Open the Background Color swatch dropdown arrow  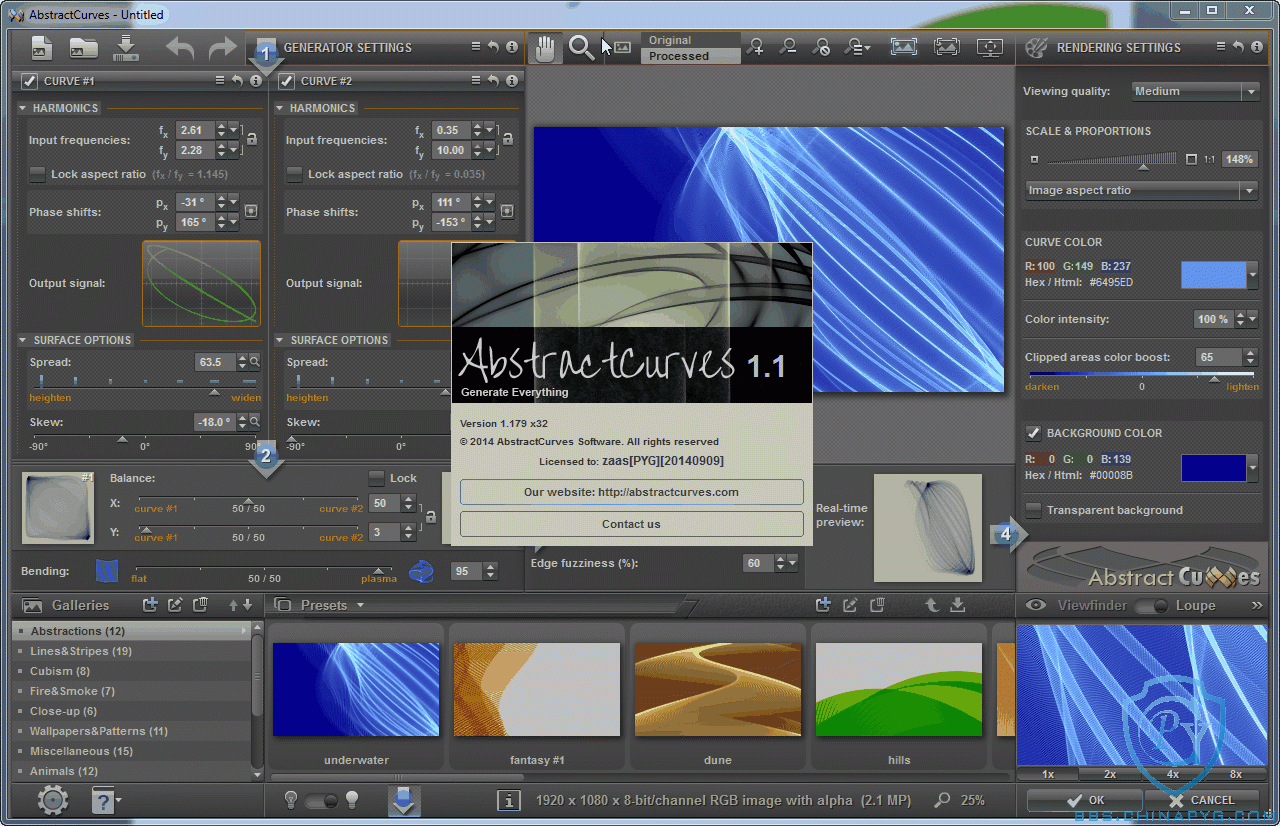(x=1253, y=468)
